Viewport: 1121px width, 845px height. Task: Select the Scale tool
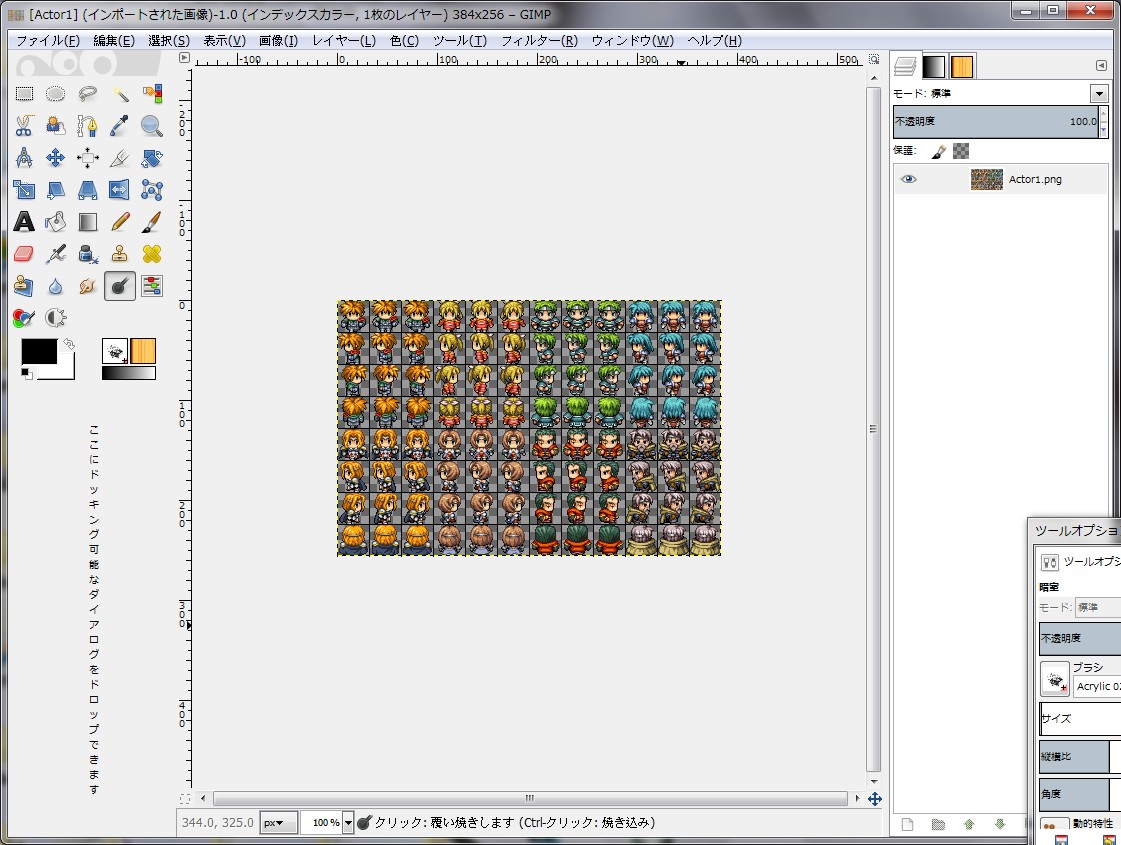(24, 190)
